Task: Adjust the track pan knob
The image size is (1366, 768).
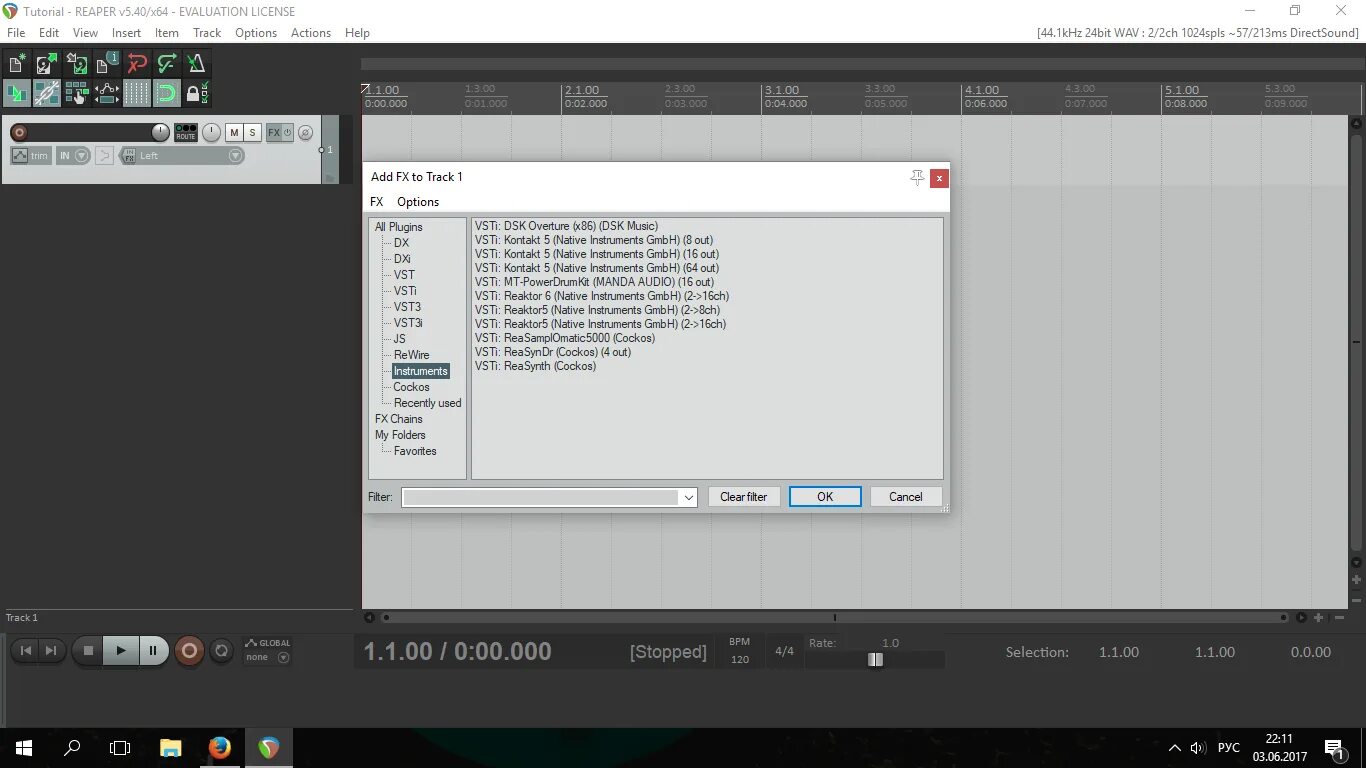Action: (x=211, y=132)
